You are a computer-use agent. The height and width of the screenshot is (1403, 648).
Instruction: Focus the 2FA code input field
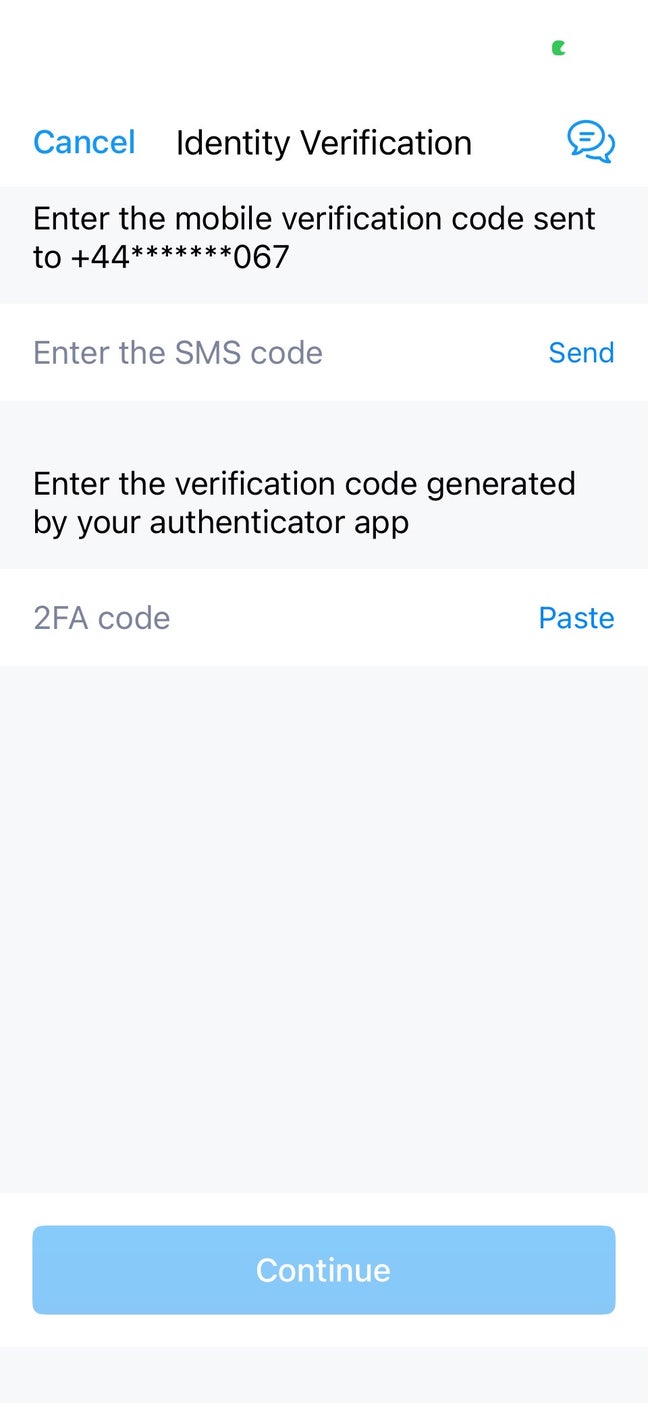coord(280,618)
